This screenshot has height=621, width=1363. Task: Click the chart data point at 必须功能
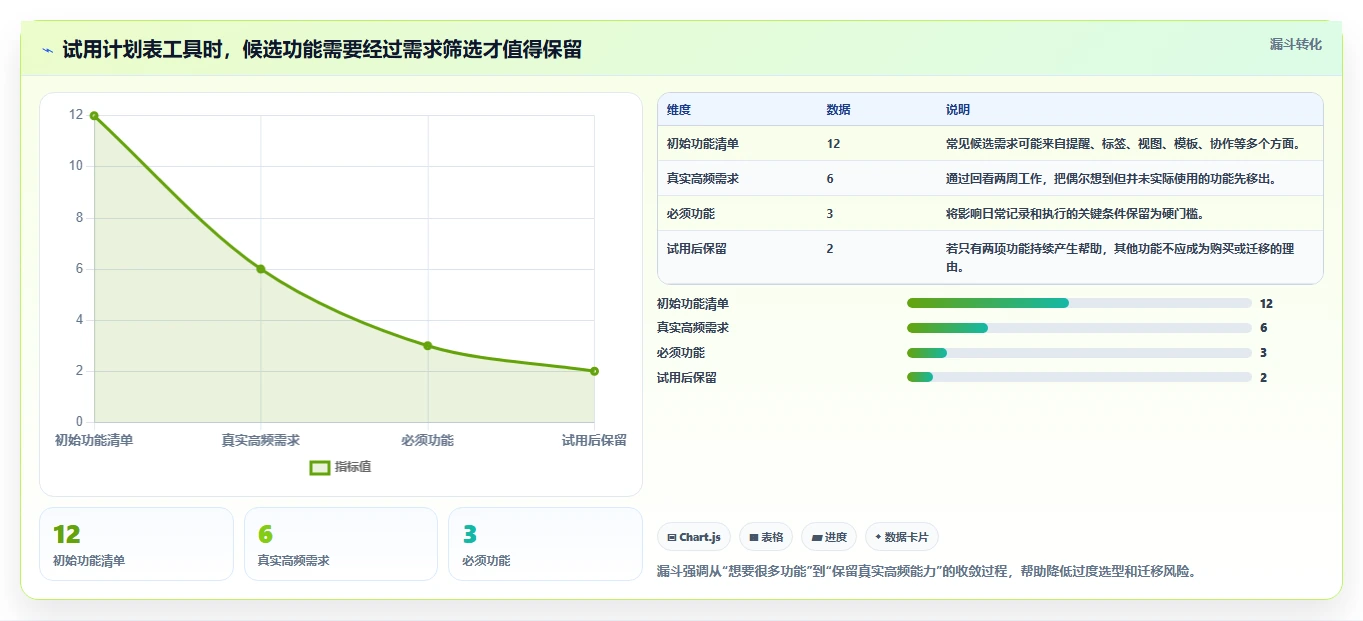(428, 346)
